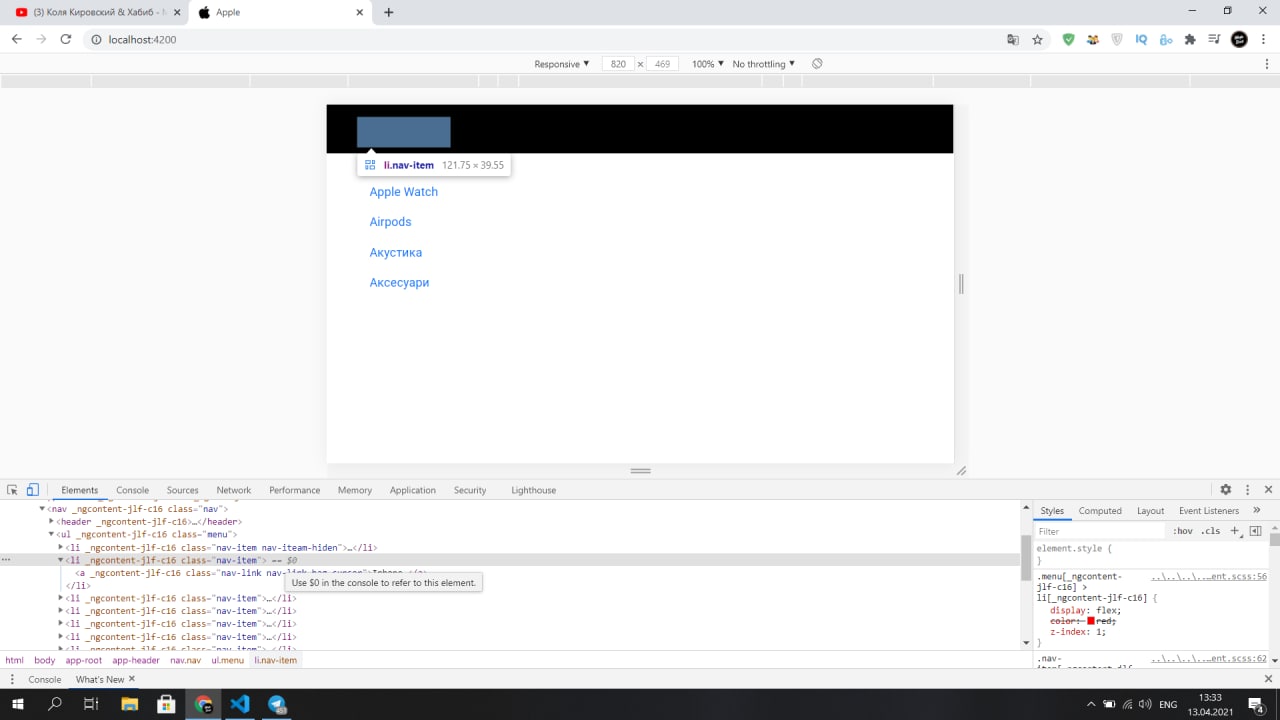The width and height of the screenshot is (1280, 720).
Task: Click the grey shield extension icon
Action: click(x=1117, y=40)
